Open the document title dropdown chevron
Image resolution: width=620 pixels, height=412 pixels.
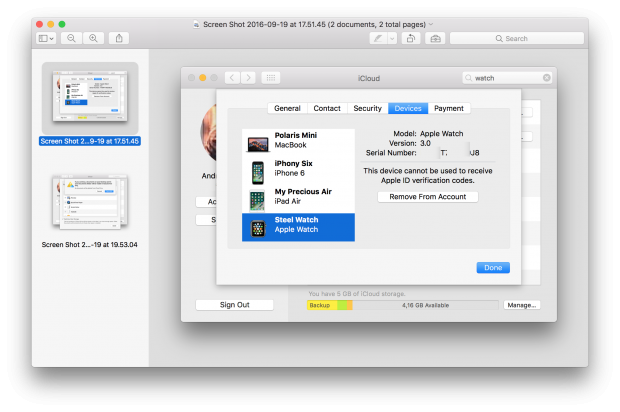(431, 23)
